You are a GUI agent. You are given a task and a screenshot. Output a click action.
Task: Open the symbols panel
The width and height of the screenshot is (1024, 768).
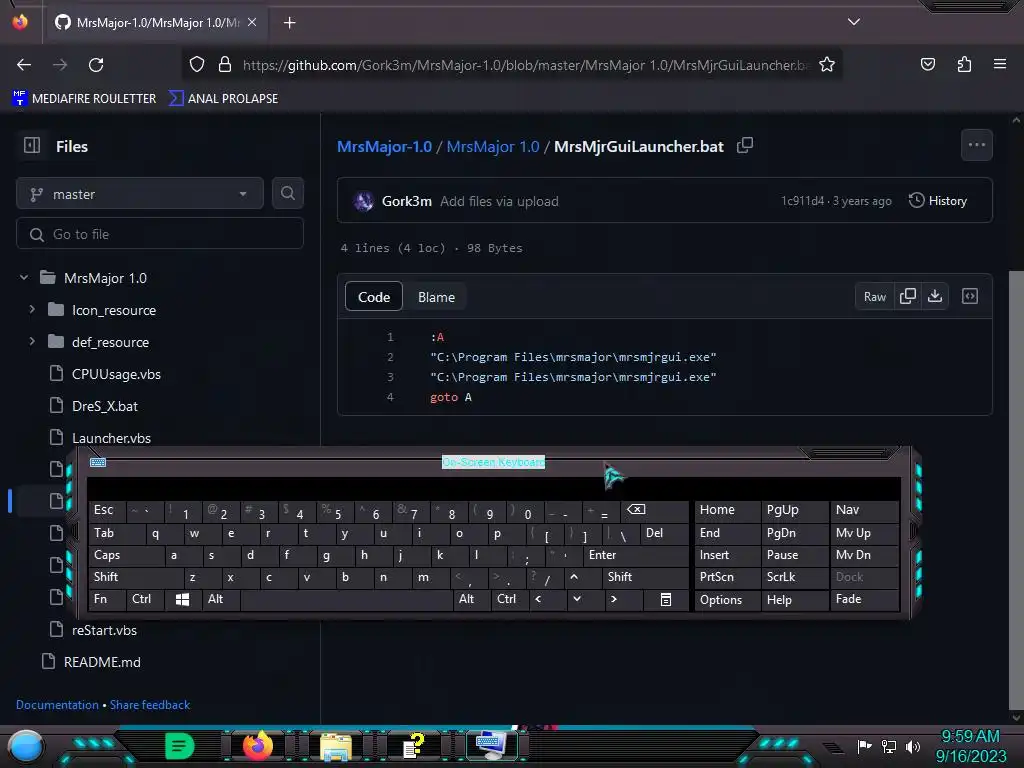[970, 296]
